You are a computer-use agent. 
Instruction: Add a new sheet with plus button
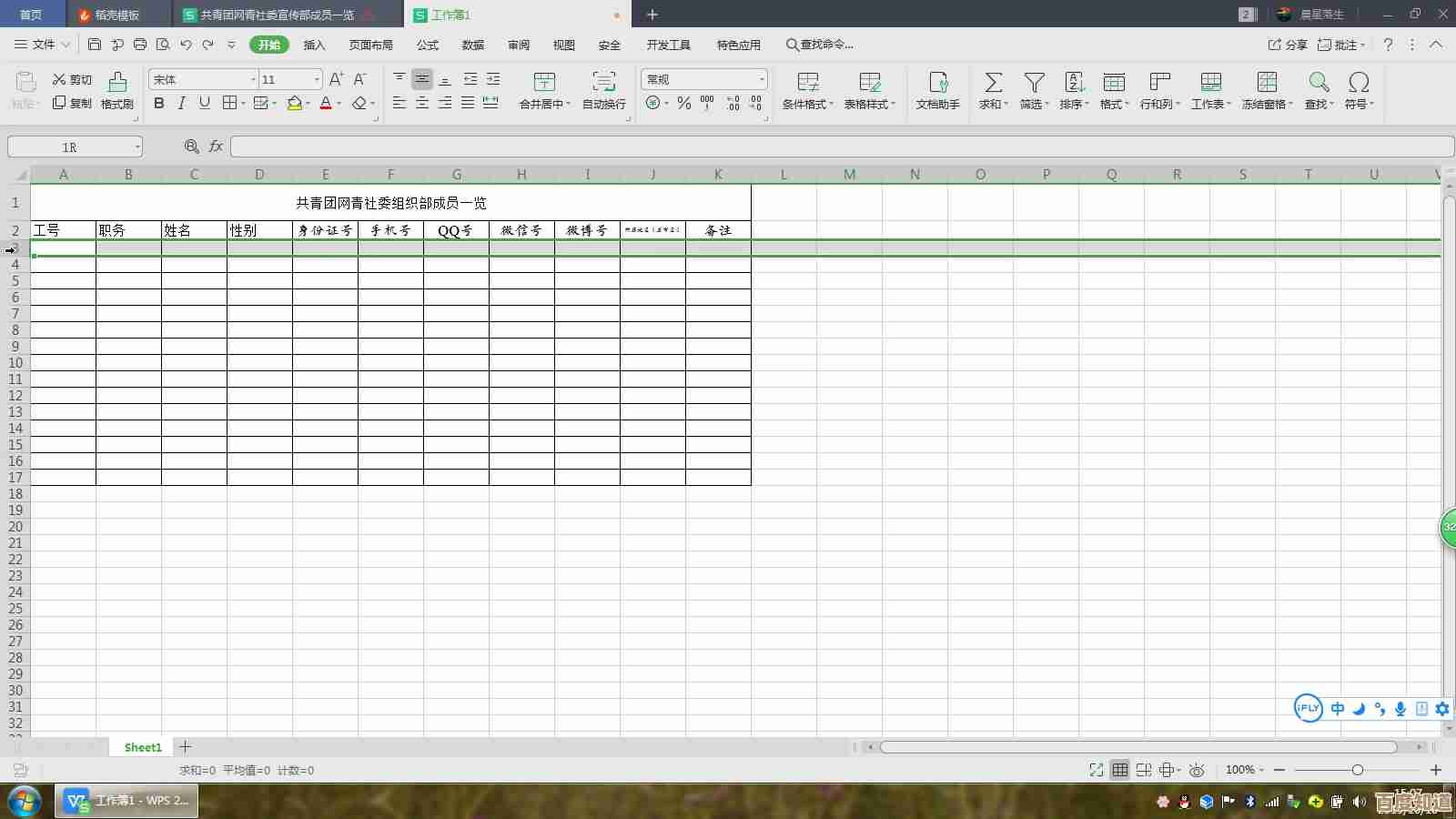pos(186,747)
